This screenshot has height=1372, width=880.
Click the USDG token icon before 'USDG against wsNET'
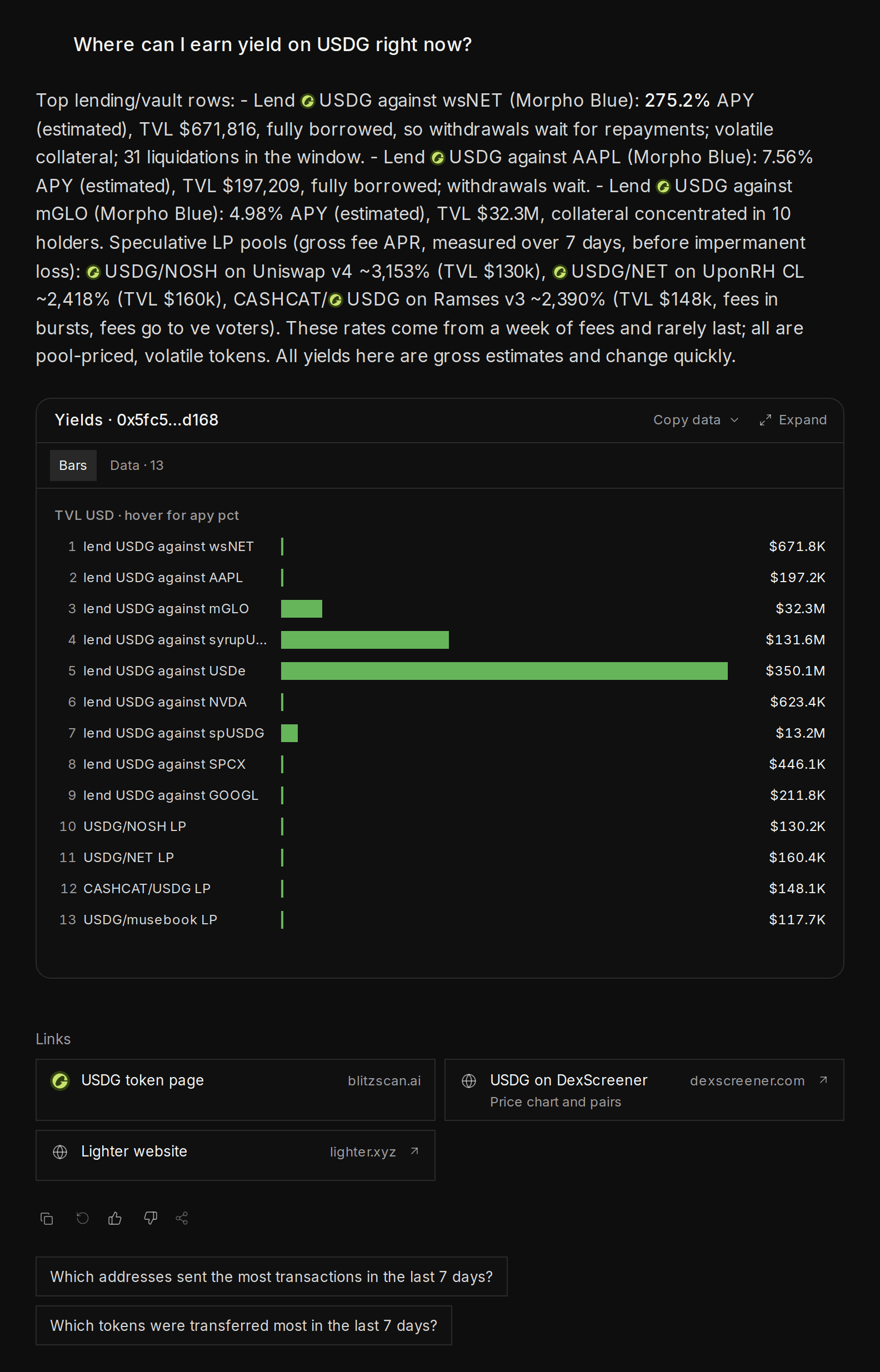pyautogui.click(x=307, y=101)
